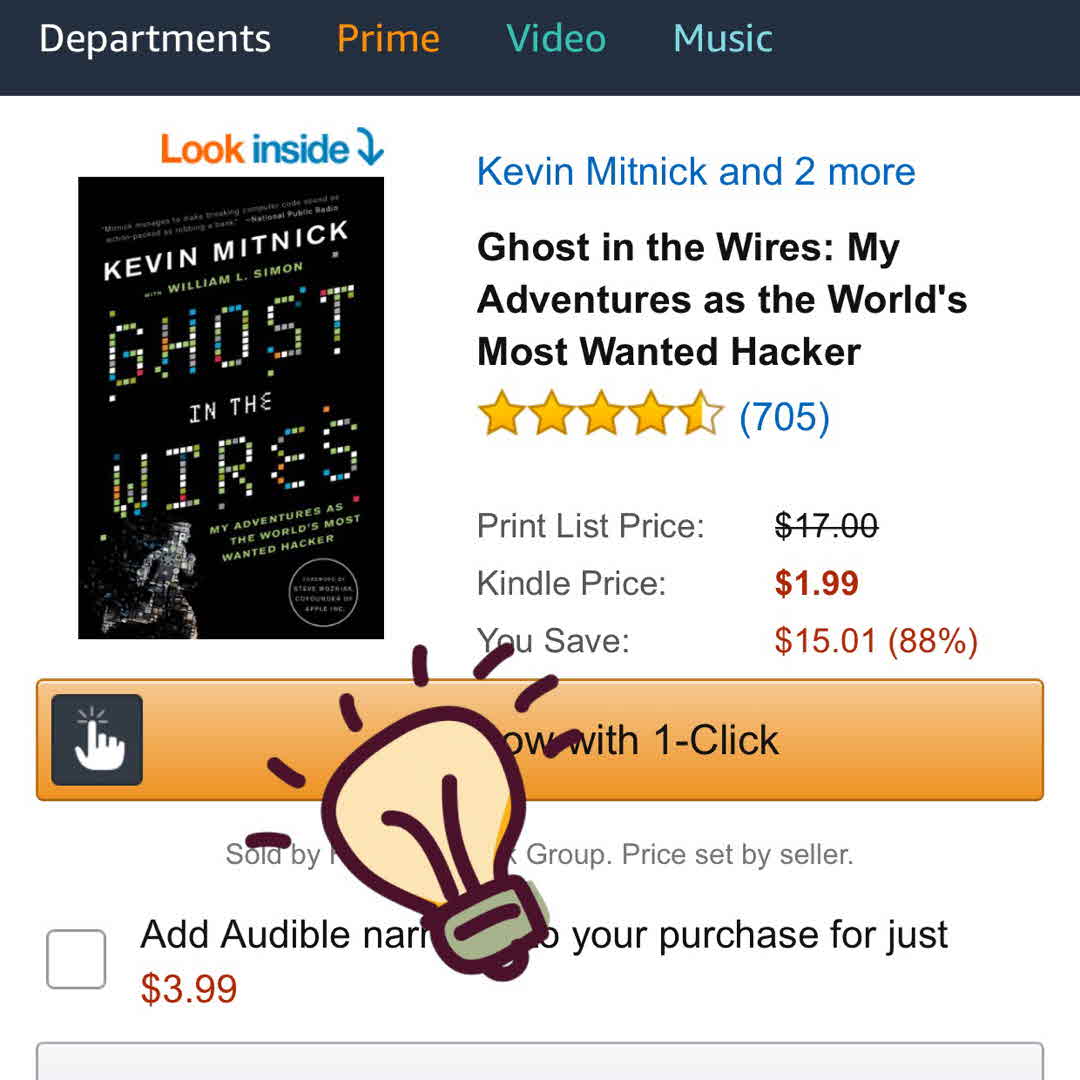Click the $1.99 Kindle price
This screenshot has width=1080, height=1080.
pos(816,583)
